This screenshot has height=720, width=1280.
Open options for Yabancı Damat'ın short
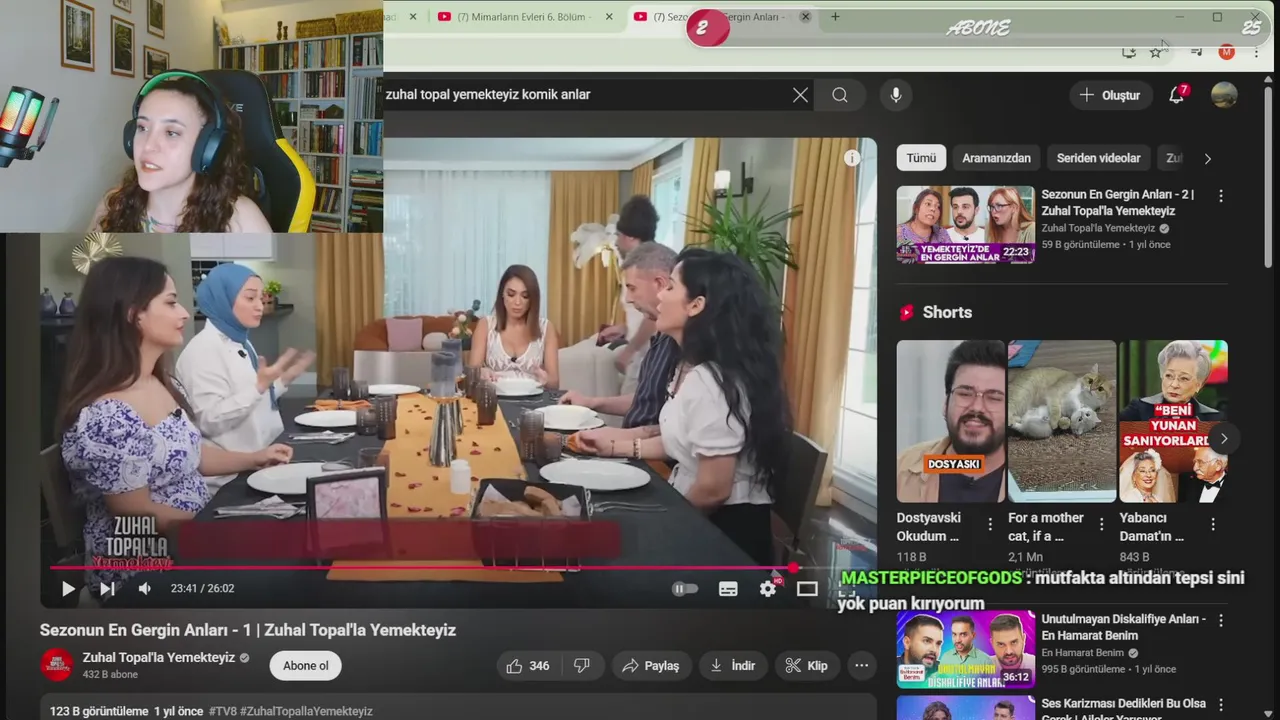click(1213, 524)
